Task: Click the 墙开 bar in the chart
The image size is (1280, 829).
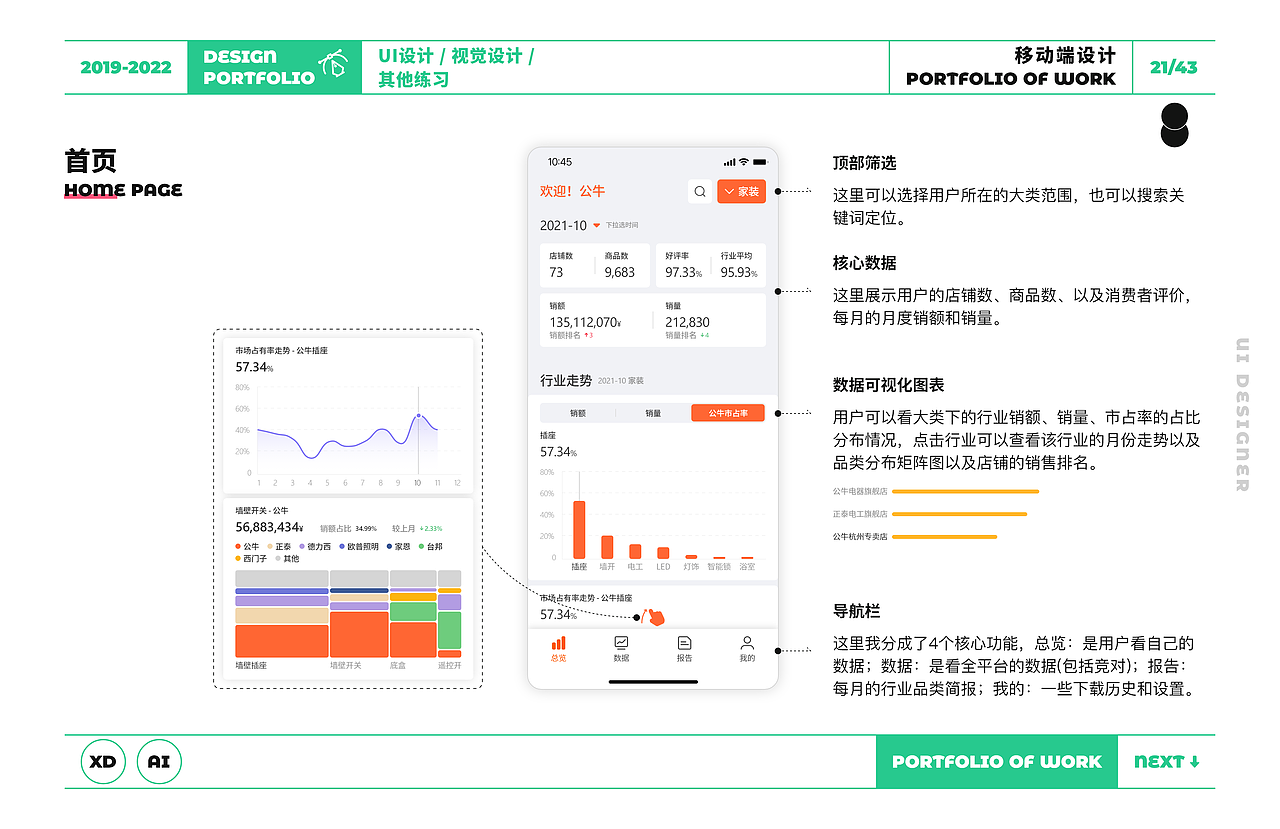Action: tap(607, 547)
